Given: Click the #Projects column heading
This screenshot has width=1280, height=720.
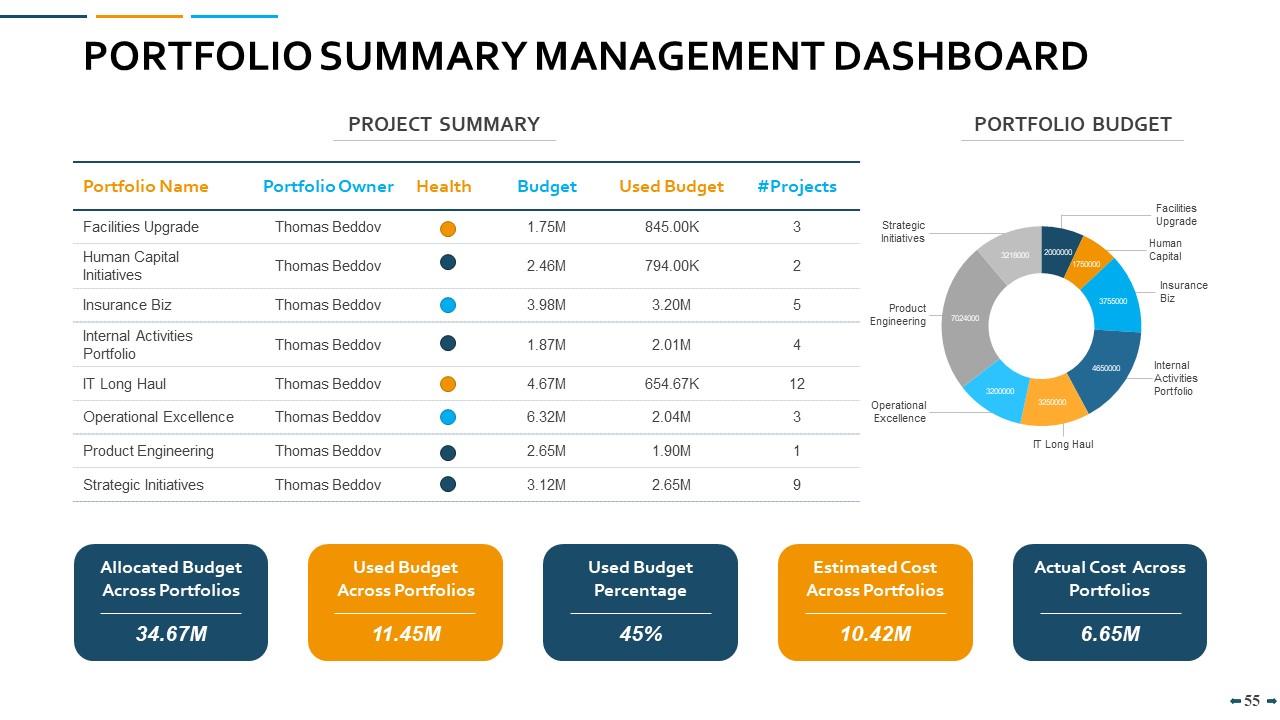Looking at the screenshot, I should [797, 186].
